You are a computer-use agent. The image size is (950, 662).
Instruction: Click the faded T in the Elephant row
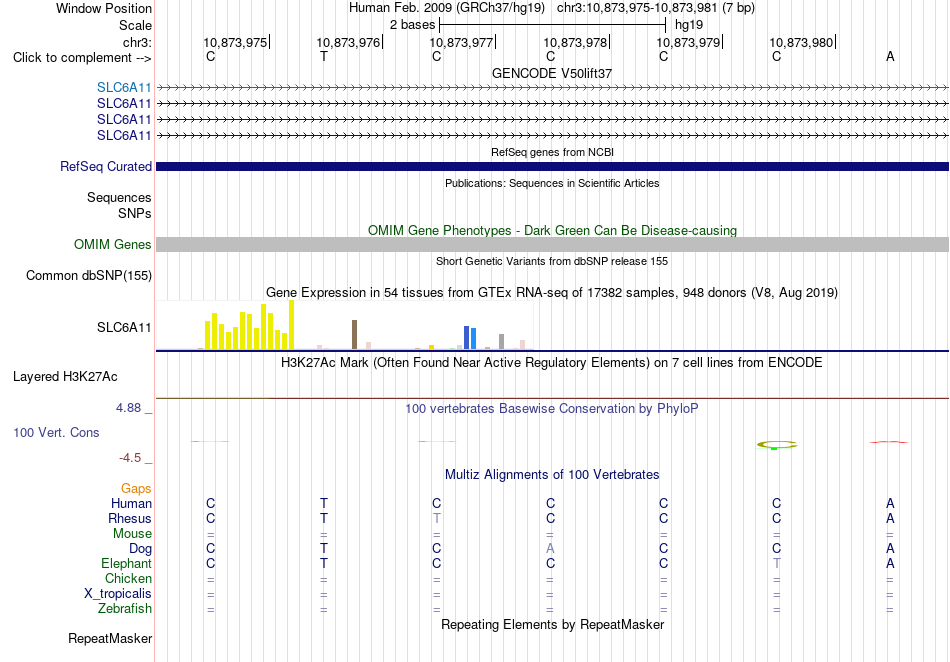point(777,563)
